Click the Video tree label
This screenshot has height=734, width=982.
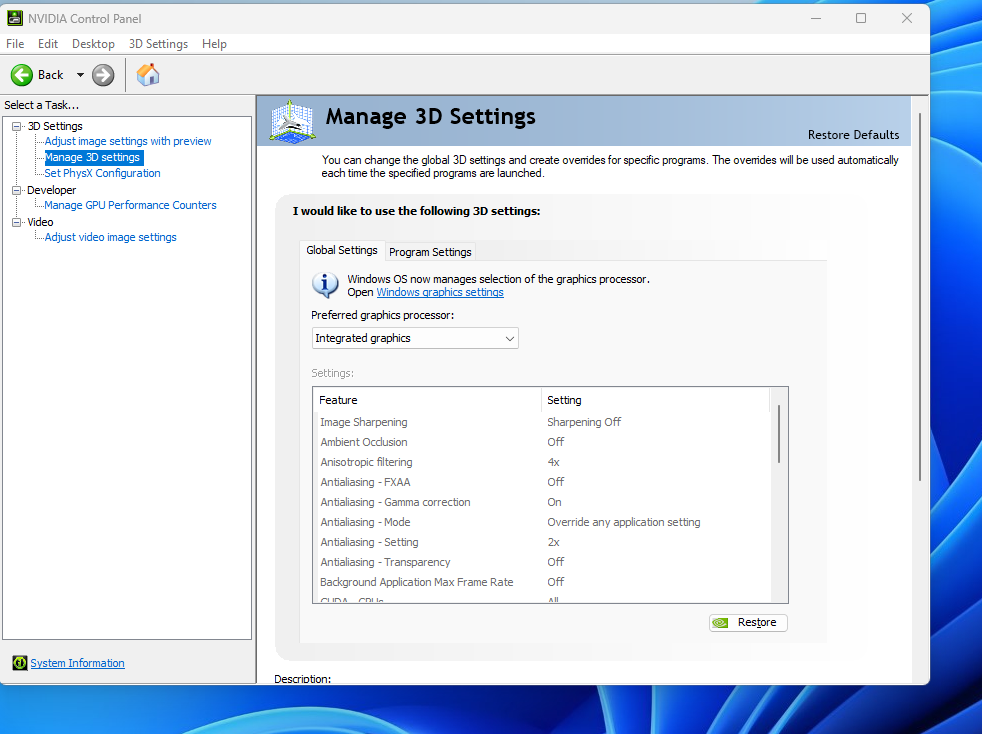tap(40, 222)
